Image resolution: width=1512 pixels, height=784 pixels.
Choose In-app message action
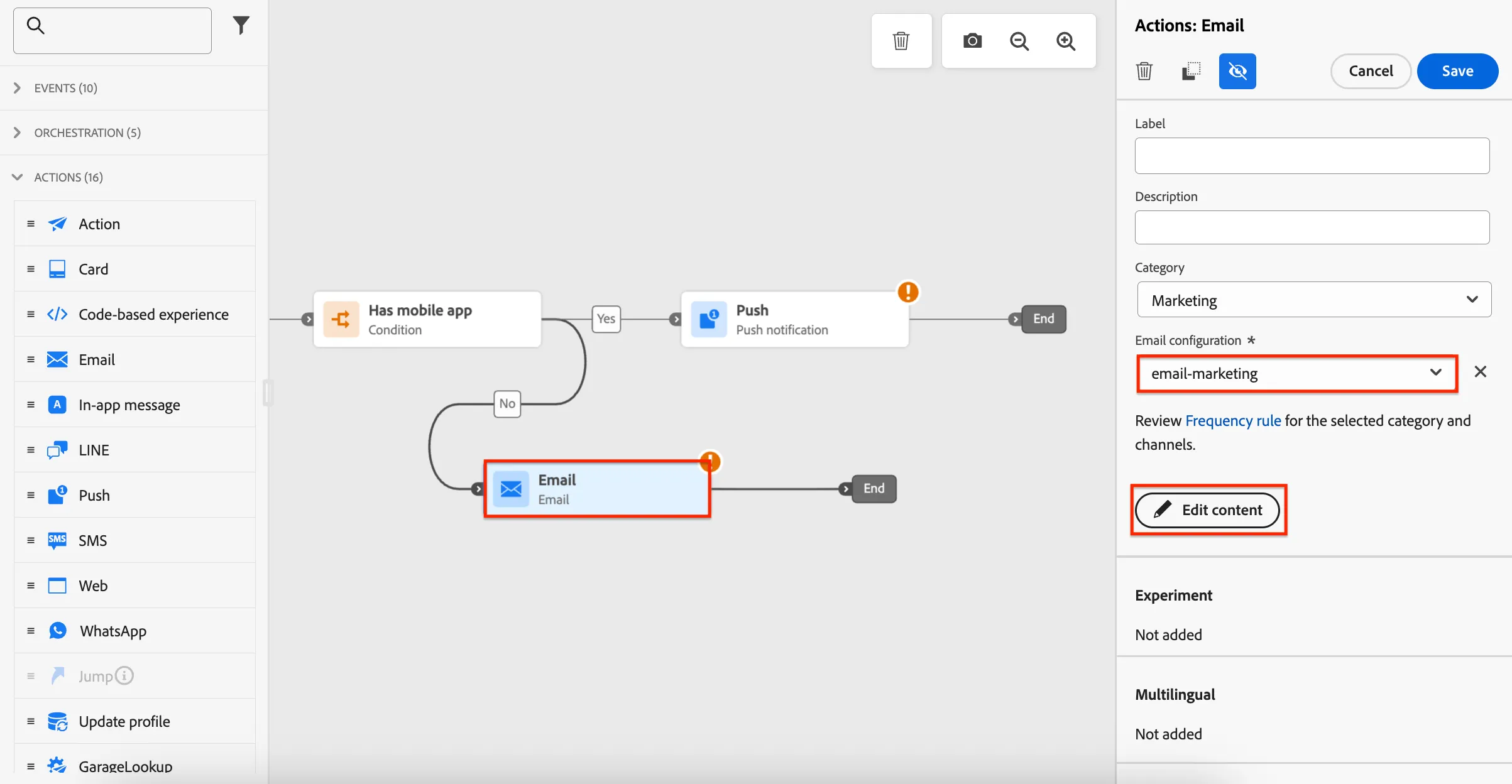134,405
